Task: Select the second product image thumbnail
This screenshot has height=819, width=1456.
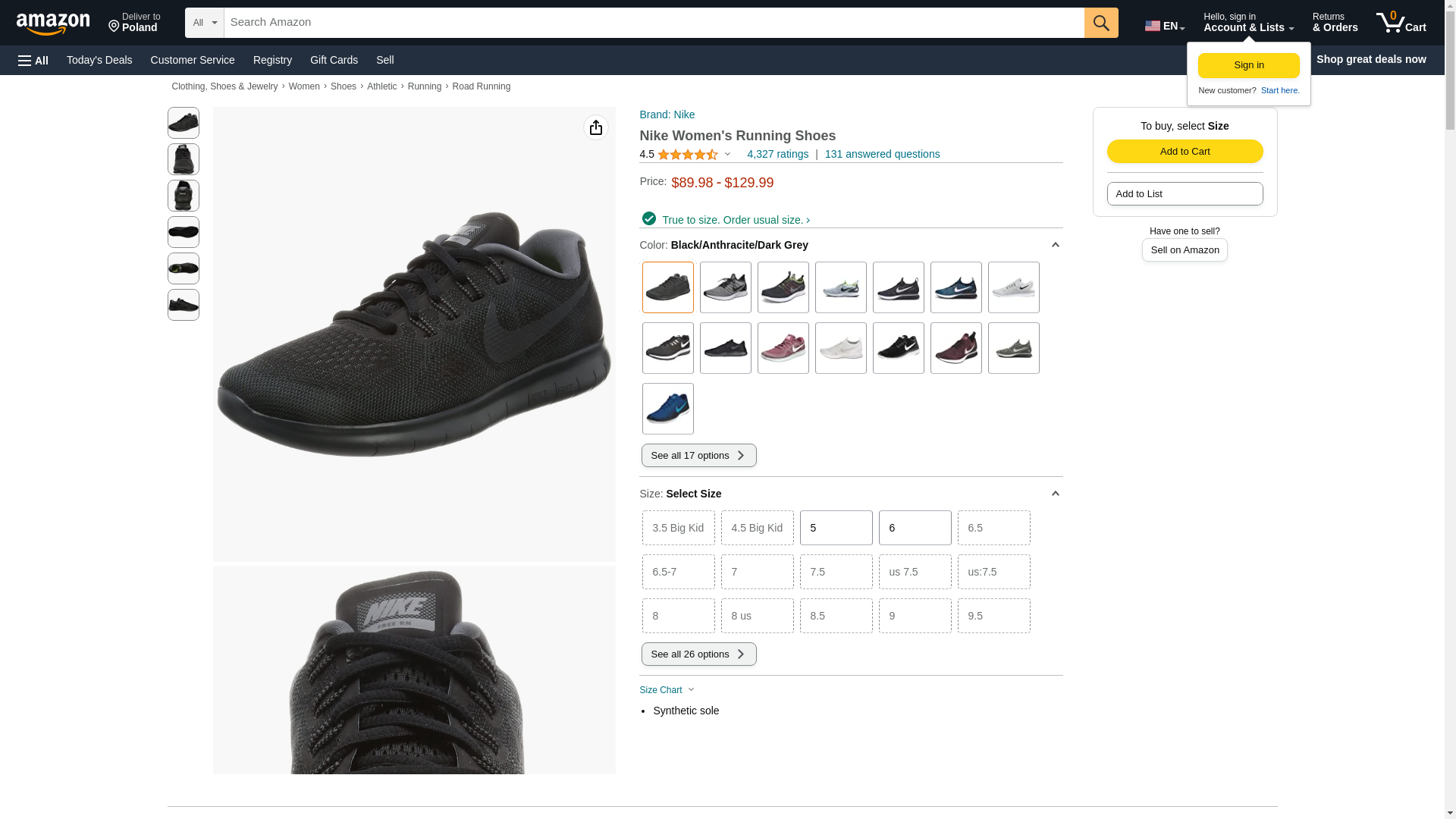Action: 184,159
